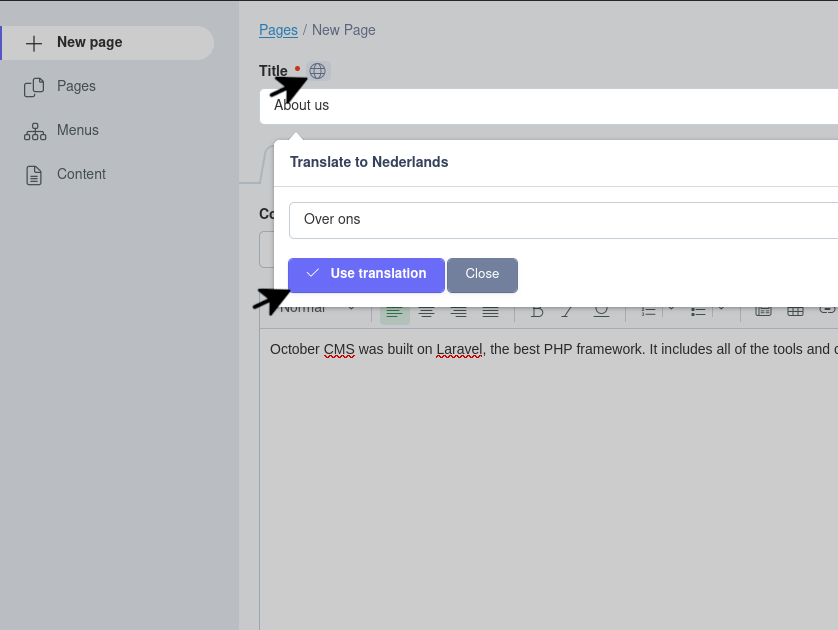The height and width of the screenshot is (630, 838).
Task: Click the center align toolbar icon
Action: coord(426,312)
